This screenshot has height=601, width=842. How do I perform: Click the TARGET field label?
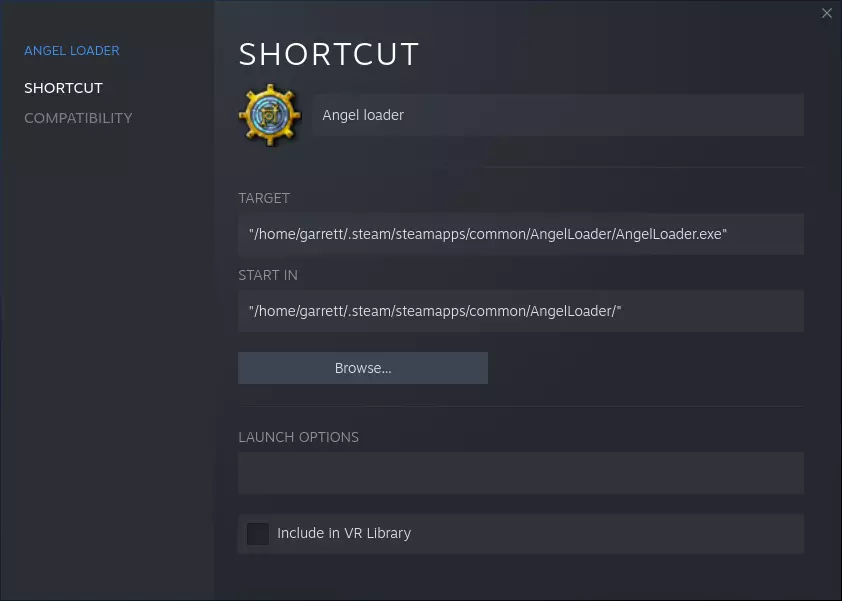[x=264, y=198]
